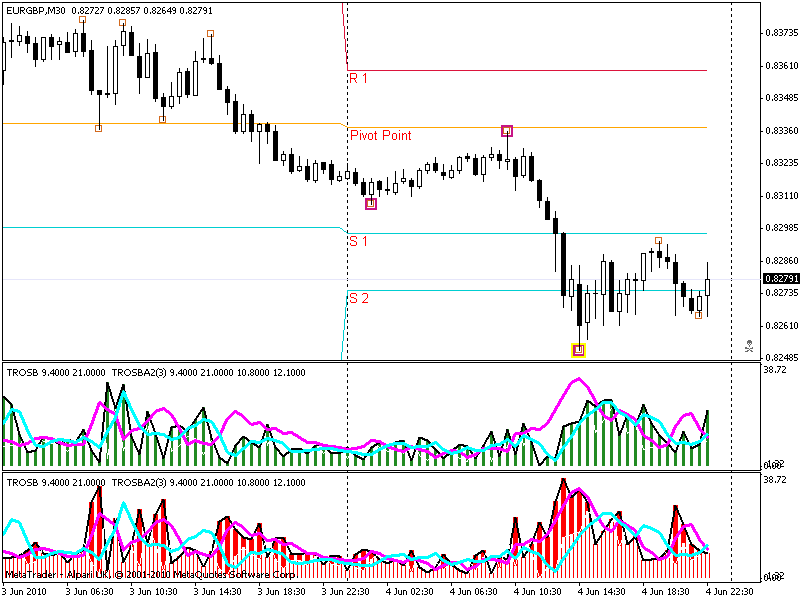Screen dimensions: 800x600
Task: Click the "S 1" support label
Action: [x=358, y=241]
